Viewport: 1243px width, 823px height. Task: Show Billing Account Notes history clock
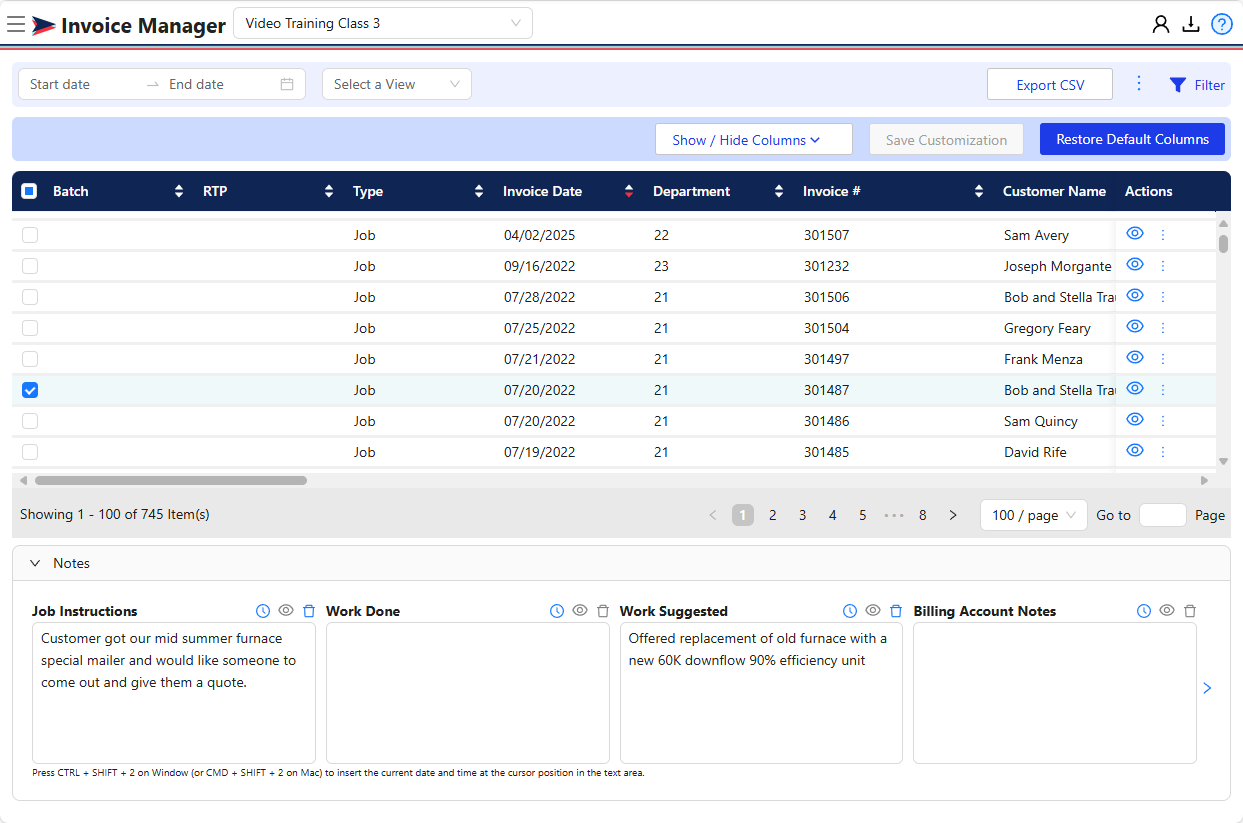click(1144, 611)
